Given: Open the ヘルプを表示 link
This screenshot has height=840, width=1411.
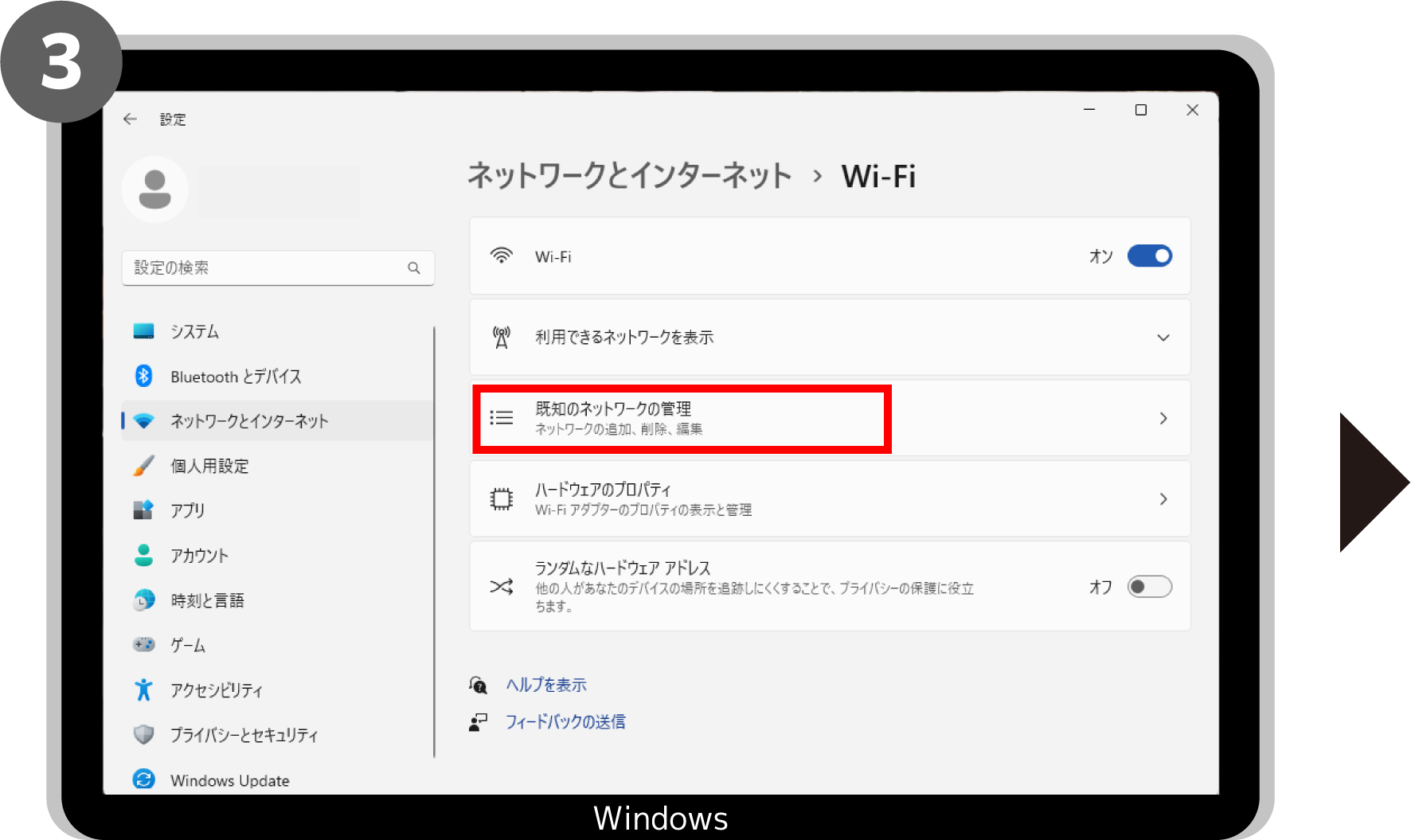Looking at the screenshot, I should 546,685.
